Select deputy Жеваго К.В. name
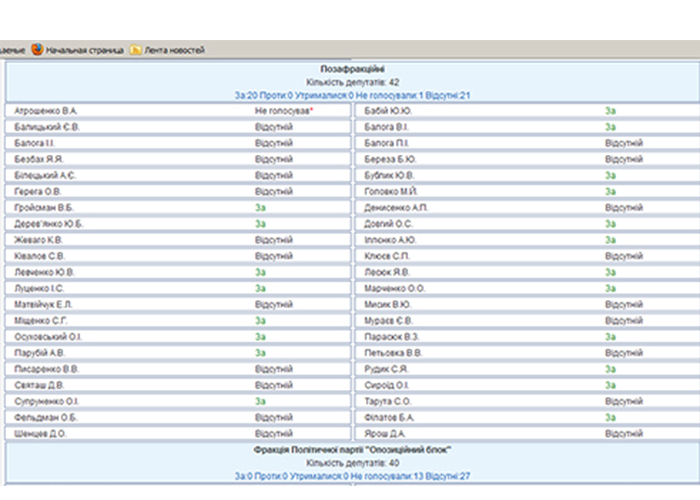Viewport: 700px width, 500px height. 40,240
